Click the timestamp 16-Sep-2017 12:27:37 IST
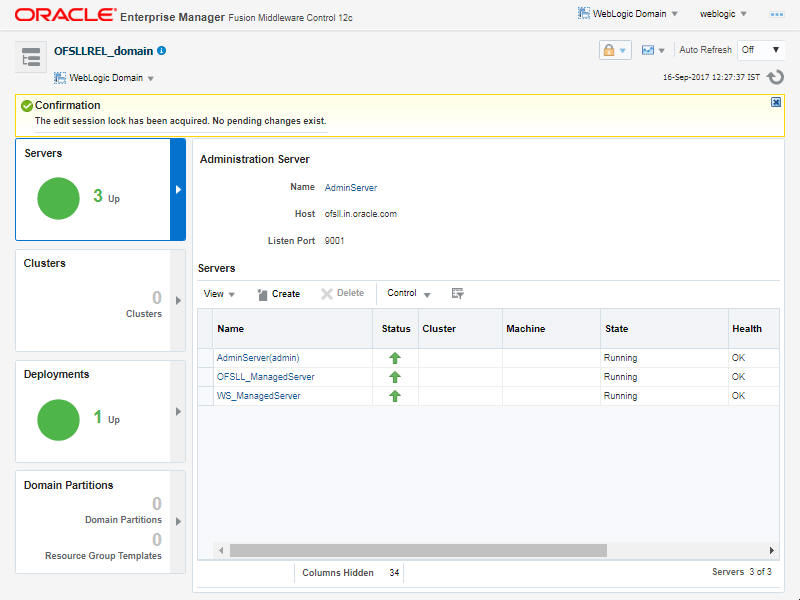 pyautogui.click(x=711, y=77)
